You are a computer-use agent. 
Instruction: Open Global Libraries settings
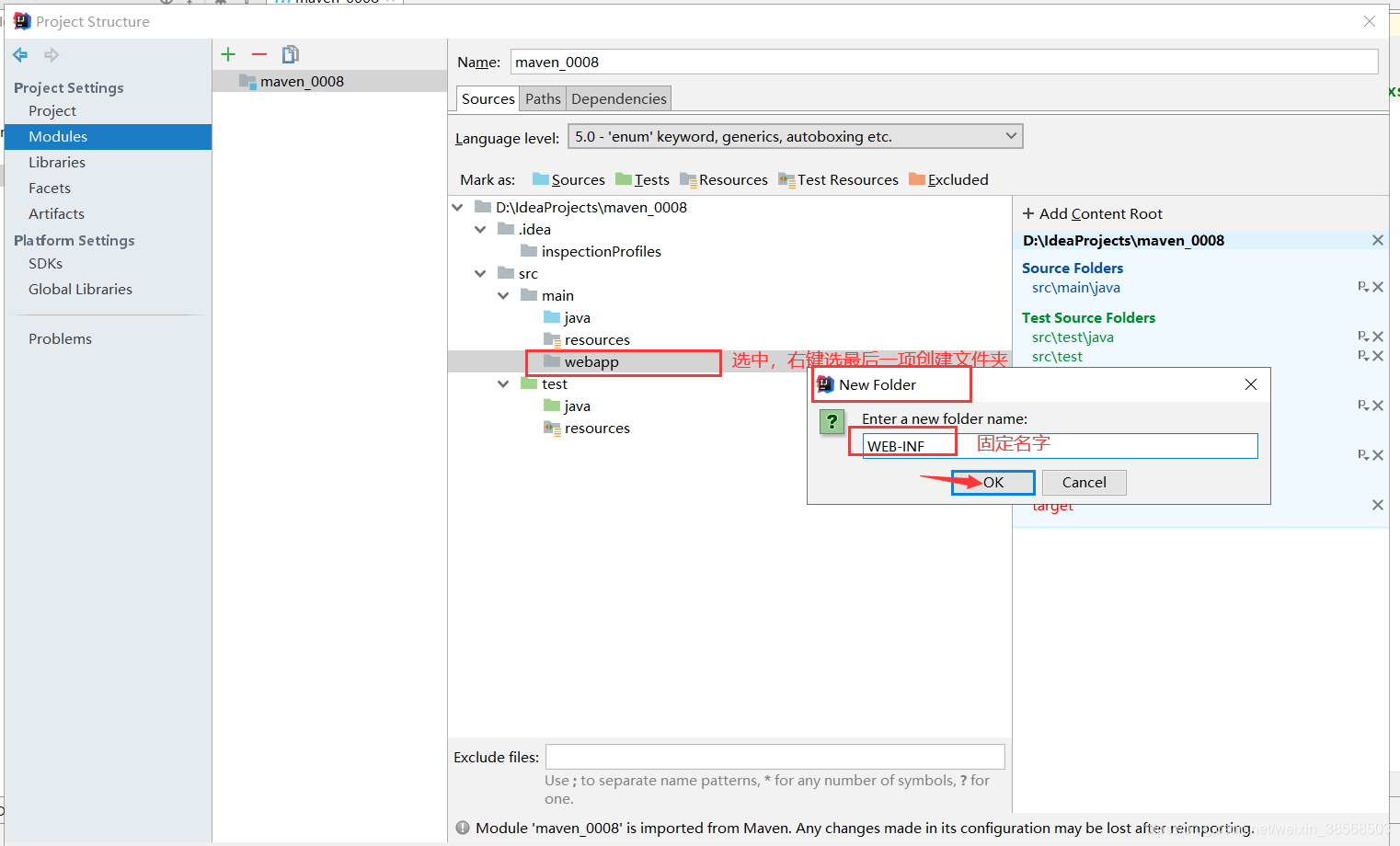[80, 289]
